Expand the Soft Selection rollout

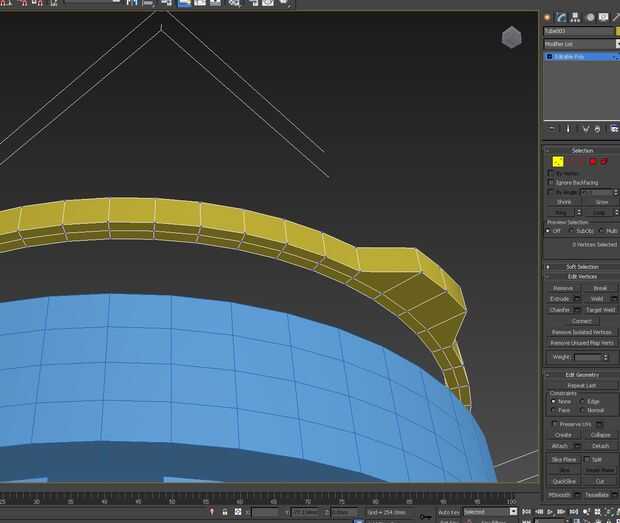click(581, 267)
